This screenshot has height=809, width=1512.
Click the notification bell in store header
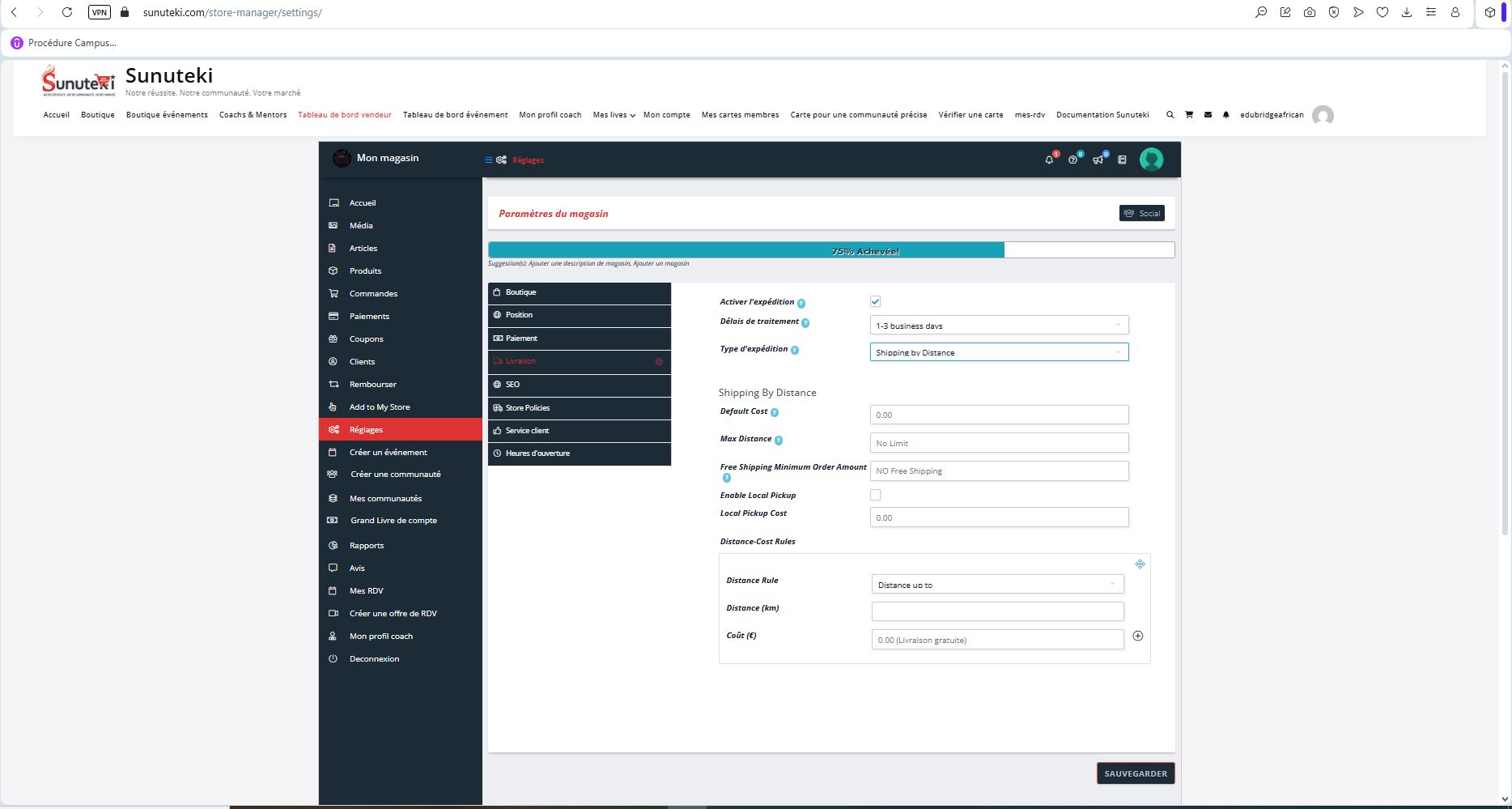coord(1050,160)
